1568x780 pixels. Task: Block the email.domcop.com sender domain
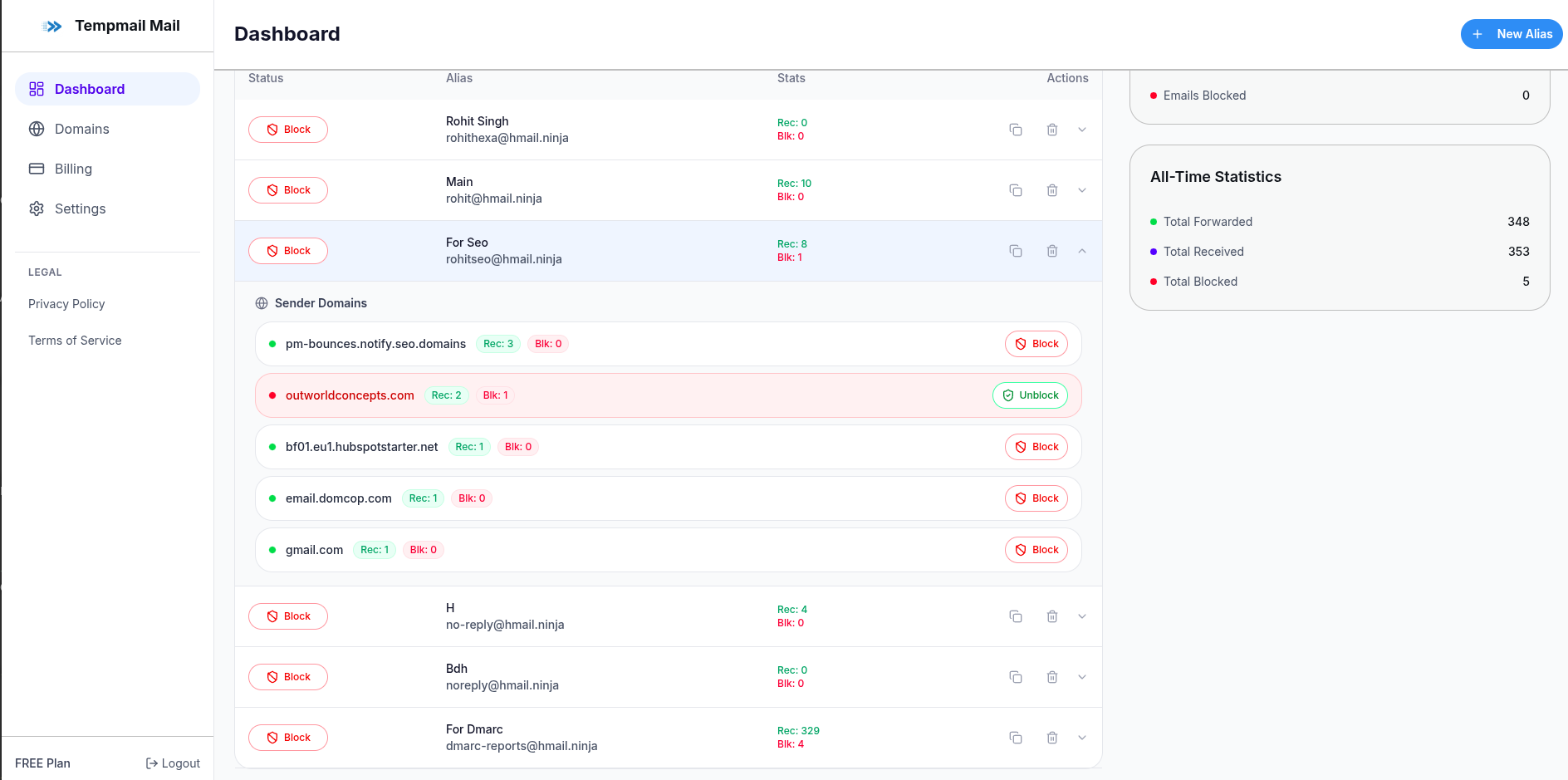pyautogui.click(x=1036, y=498)
